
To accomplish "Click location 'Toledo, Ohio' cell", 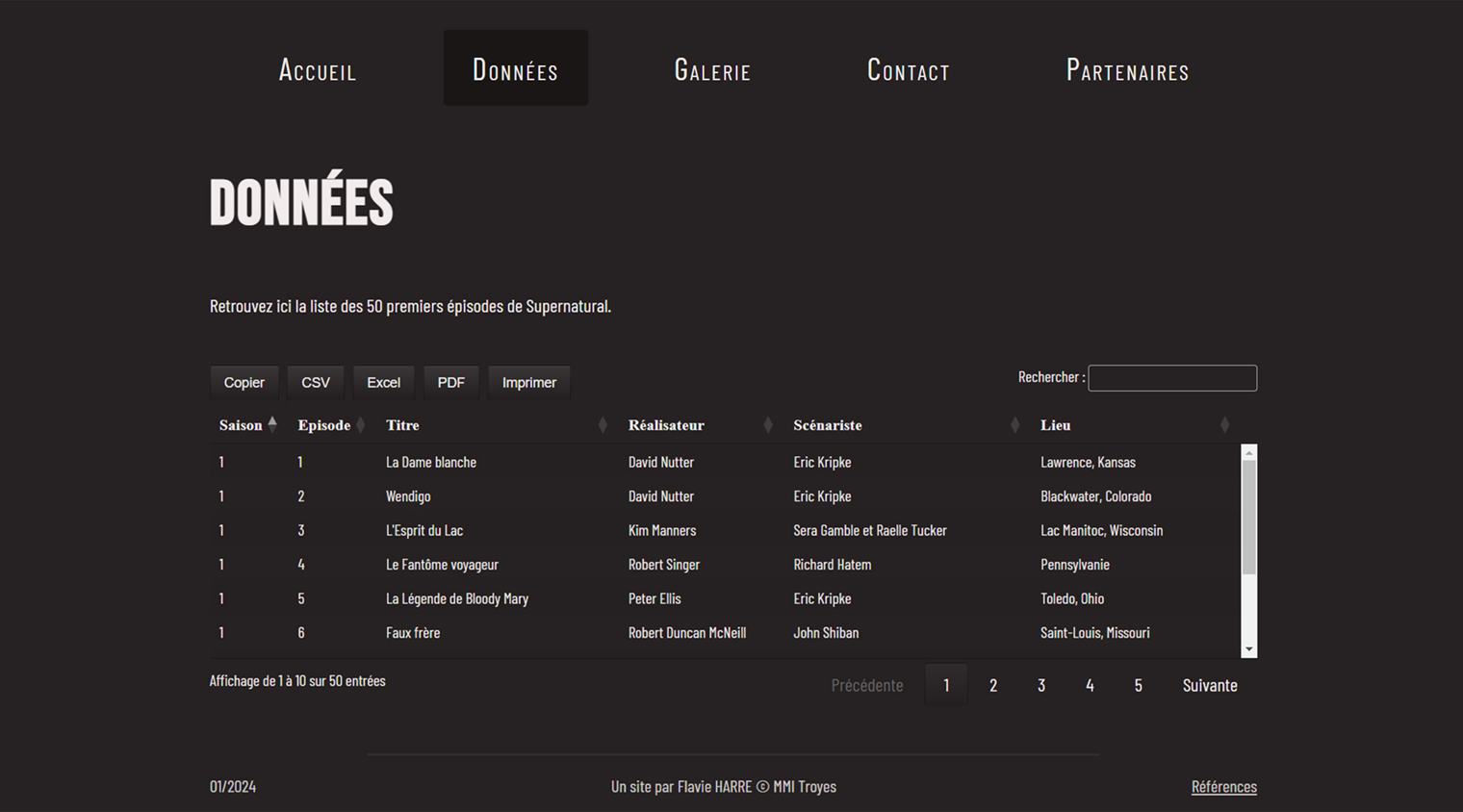I will (x=1072, y=598).
